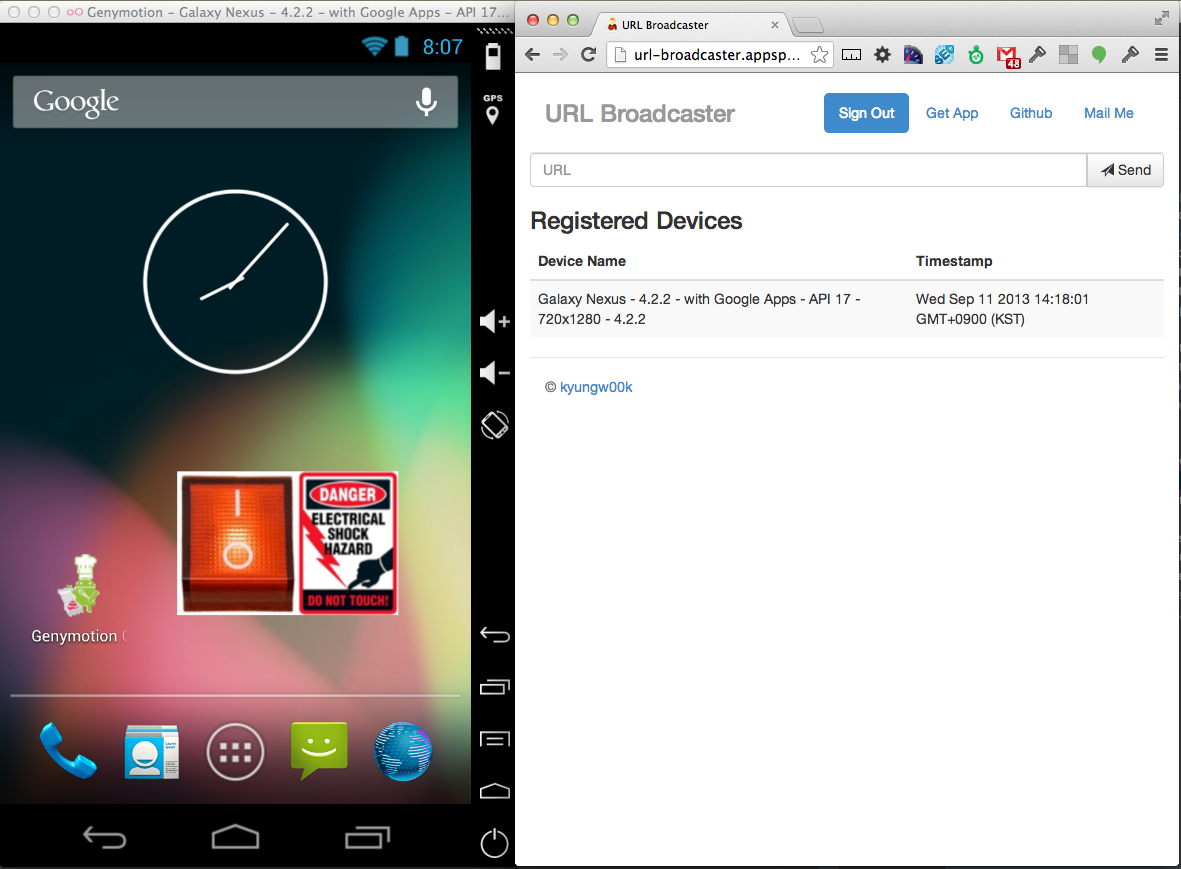1181x869 pixels.
Task: Tap the Danger Electrical Shock Hazard image
Action: click(x=348, y=543)
